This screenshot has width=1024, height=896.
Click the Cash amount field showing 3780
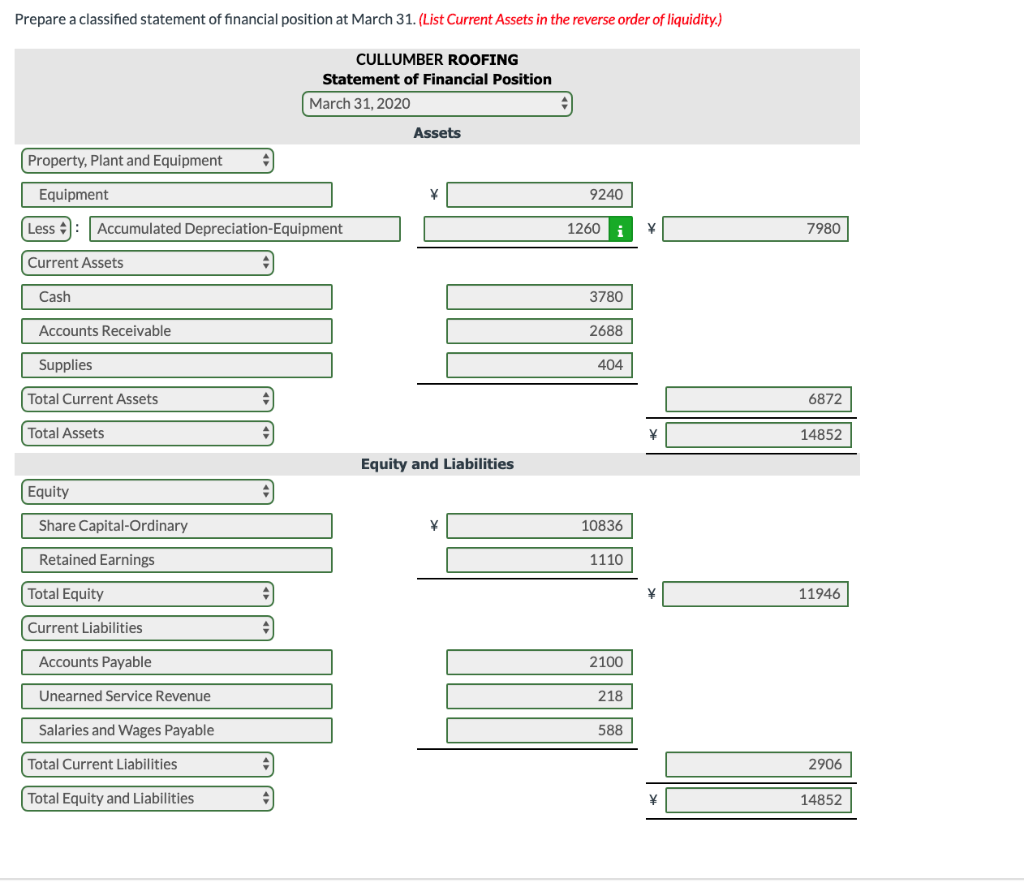tap(539, 296)
